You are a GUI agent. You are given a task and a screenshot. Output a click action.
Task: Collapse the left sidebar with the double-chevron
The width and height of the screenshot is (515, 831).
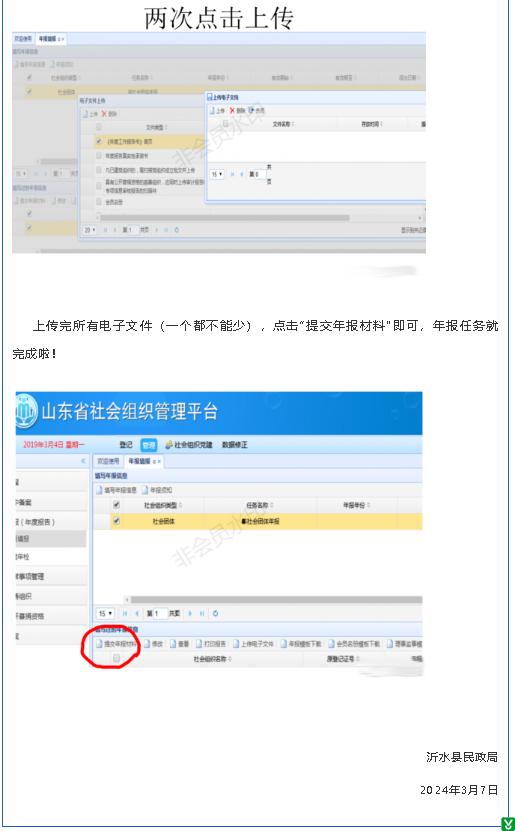[83, 461]
